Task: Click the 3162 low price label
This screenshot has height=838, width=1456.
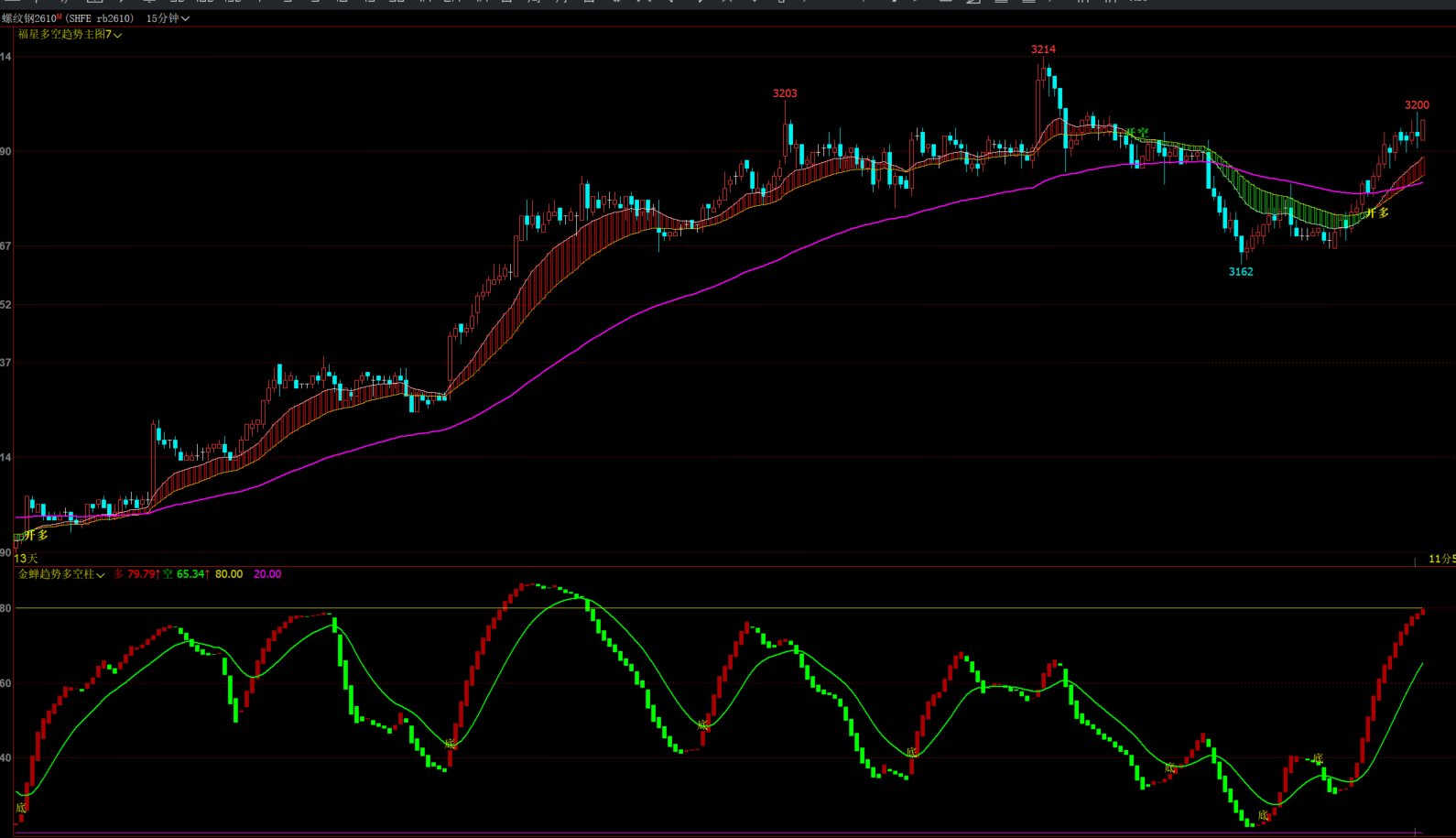Action: (1241, 272)
